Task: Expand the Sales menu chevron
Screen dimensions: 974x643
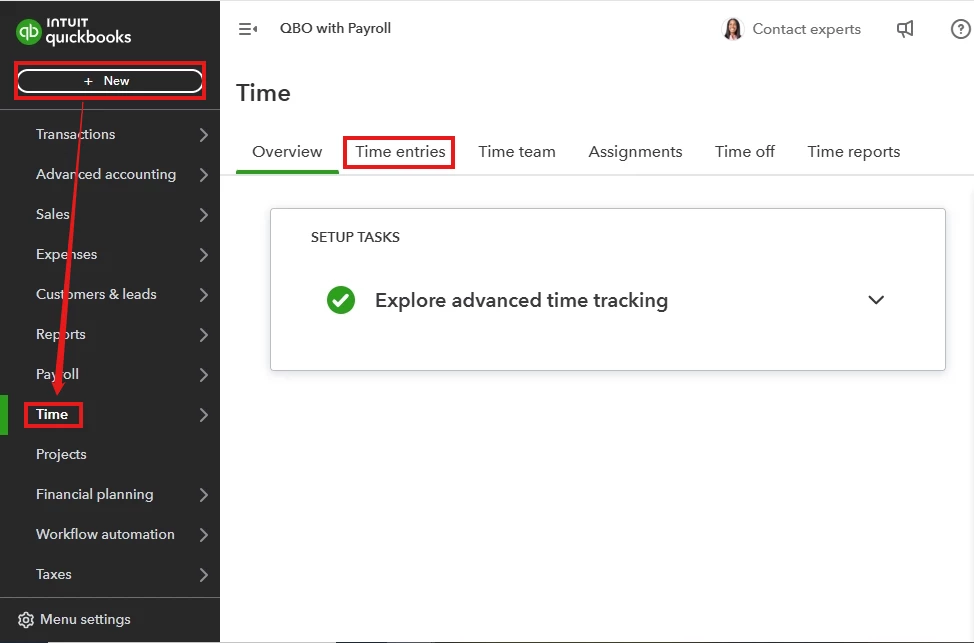Action: pyautogui.click(x=204, y=214)
